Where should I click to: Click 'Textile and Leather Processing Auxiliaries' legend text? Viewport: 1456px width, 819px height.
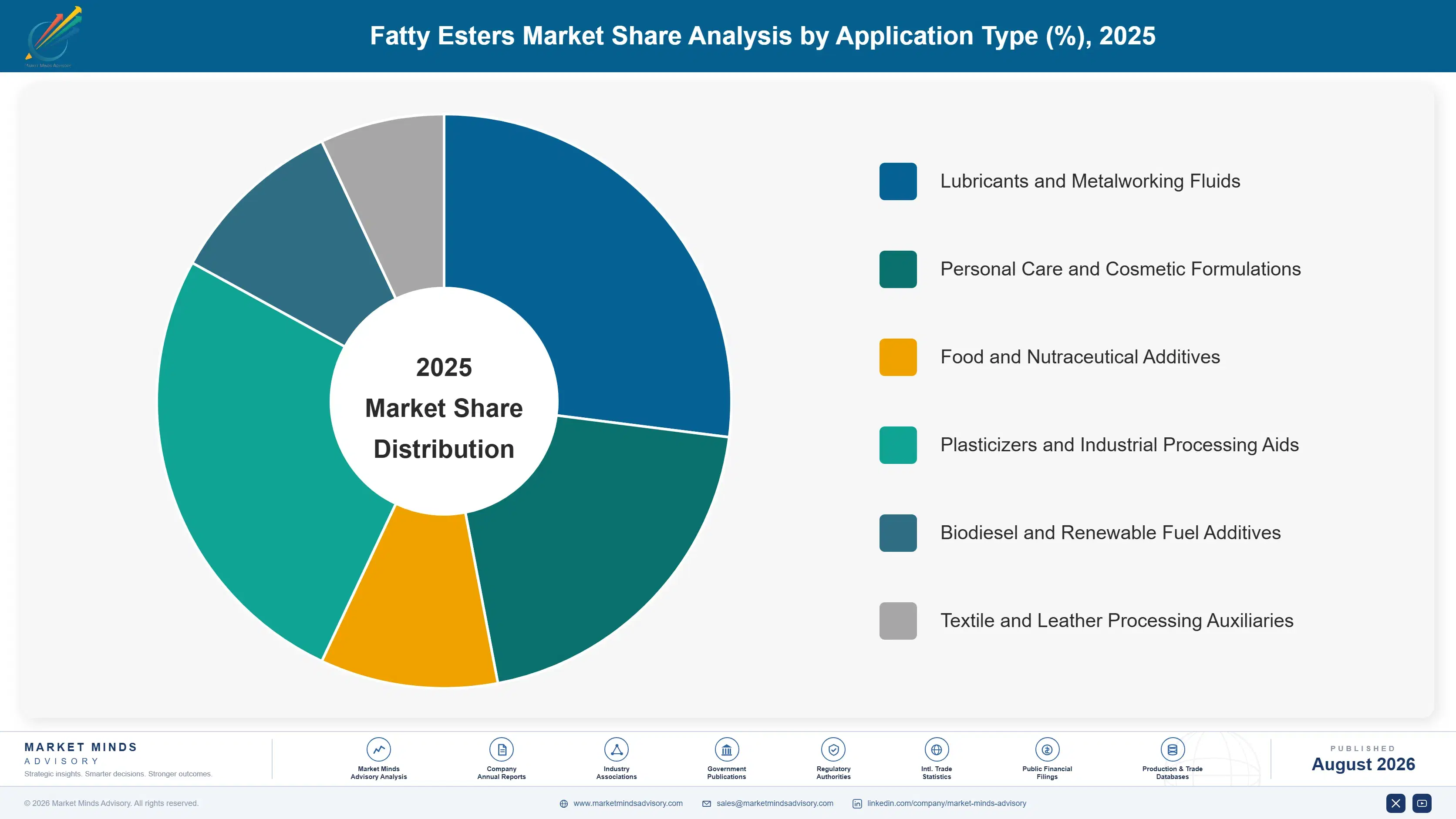click(x=1117, y=621)
